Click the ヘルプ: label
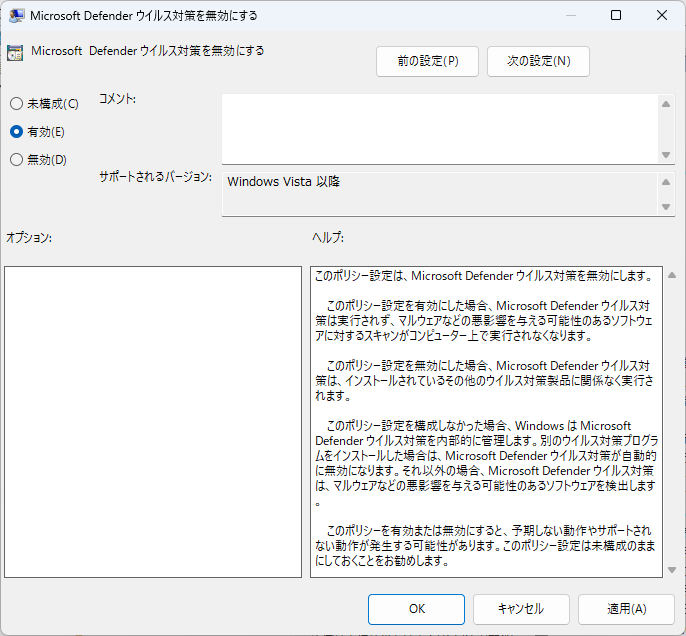Viewport: 686px width, 636px height. tap(328, 238)
